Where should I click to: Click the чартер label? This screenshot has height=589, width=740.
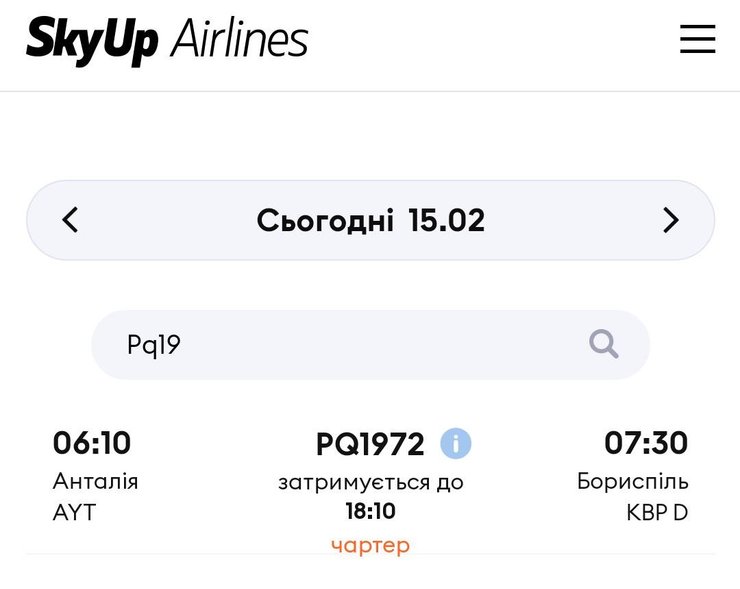370,545
